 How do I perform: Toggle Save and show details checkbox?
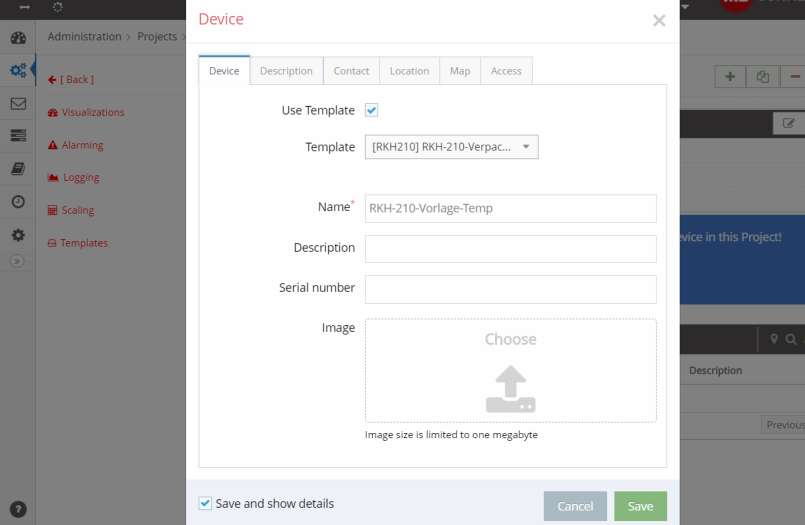205,504
